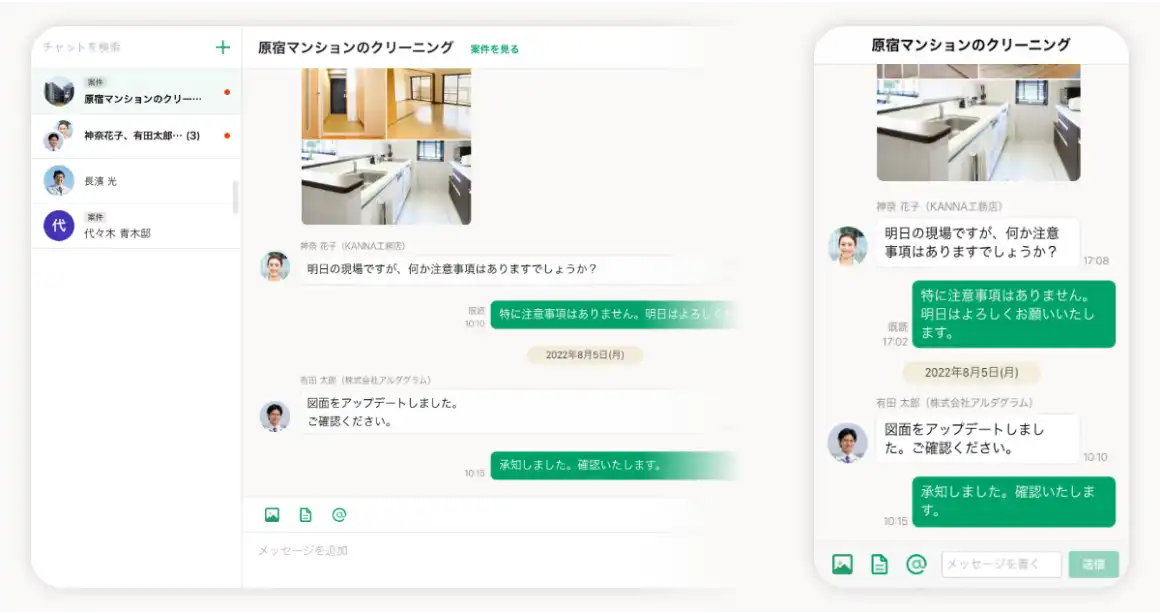Attach an image in the mobile chat view

point(841,564)
